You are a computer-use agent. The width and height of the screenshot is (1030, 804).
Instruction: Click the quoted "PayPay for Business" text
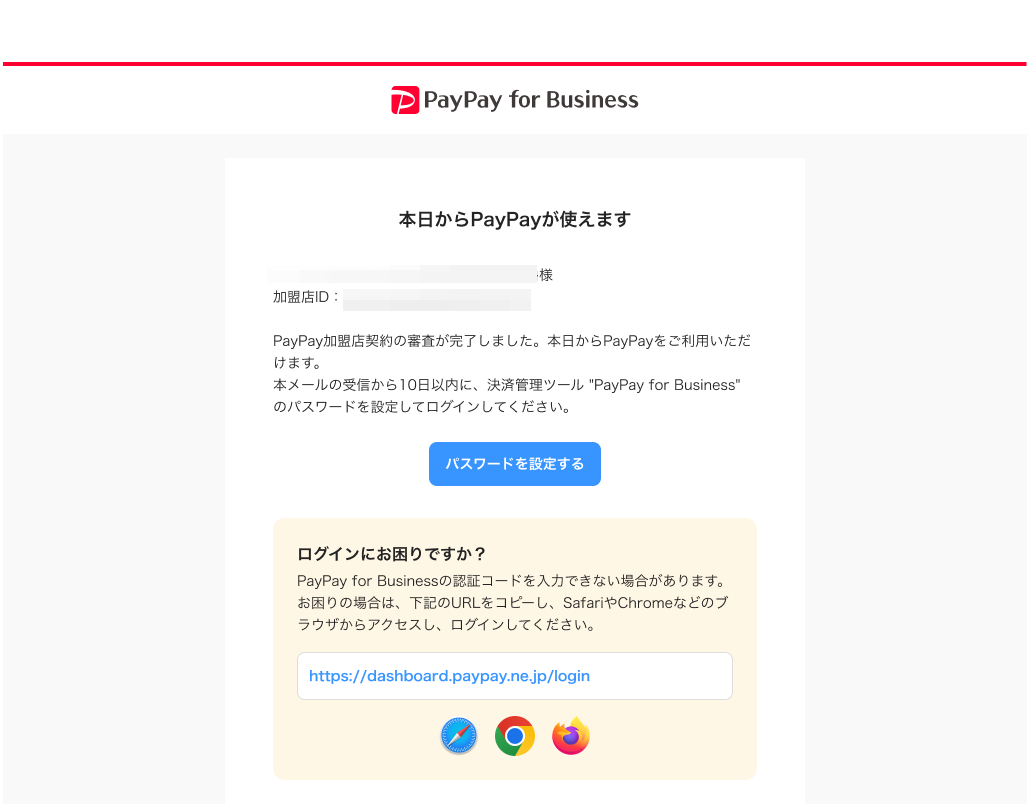coord(665,385)
